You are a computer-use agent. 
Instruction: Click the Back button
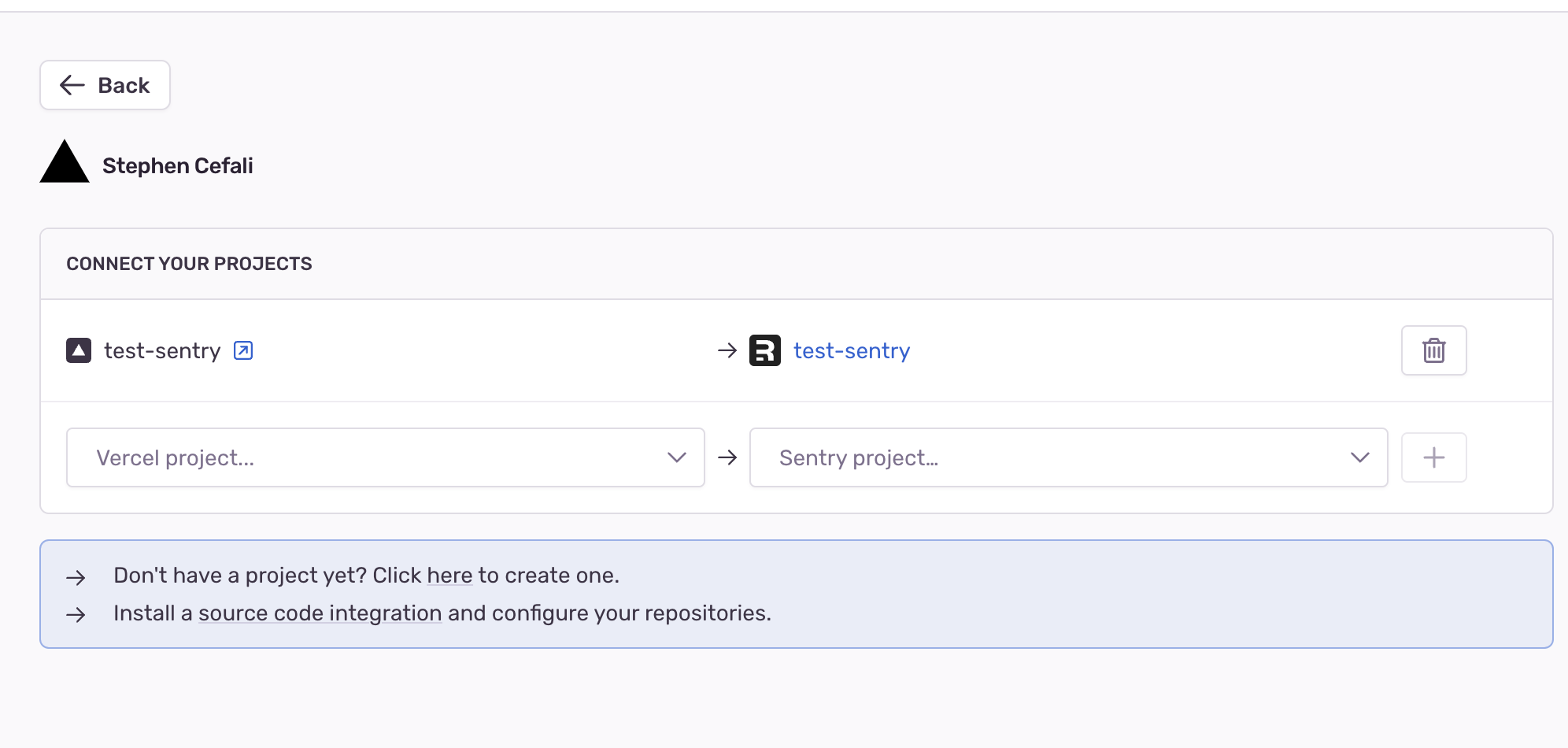coord(105,85)
